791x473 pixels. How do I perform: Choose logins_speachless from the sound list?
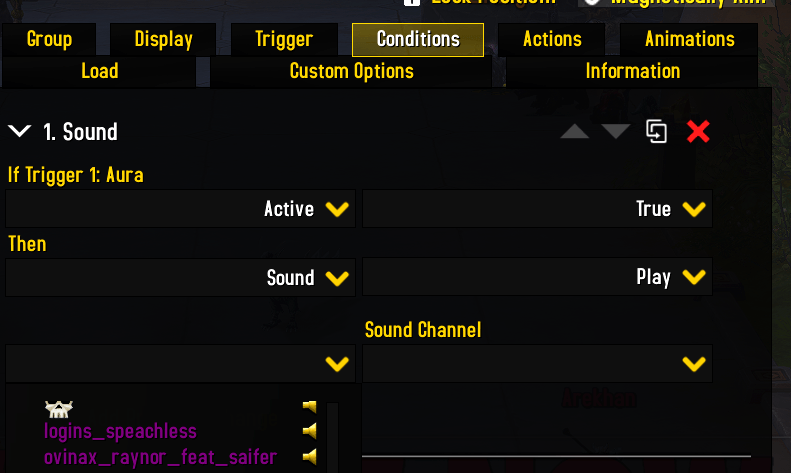120,431
